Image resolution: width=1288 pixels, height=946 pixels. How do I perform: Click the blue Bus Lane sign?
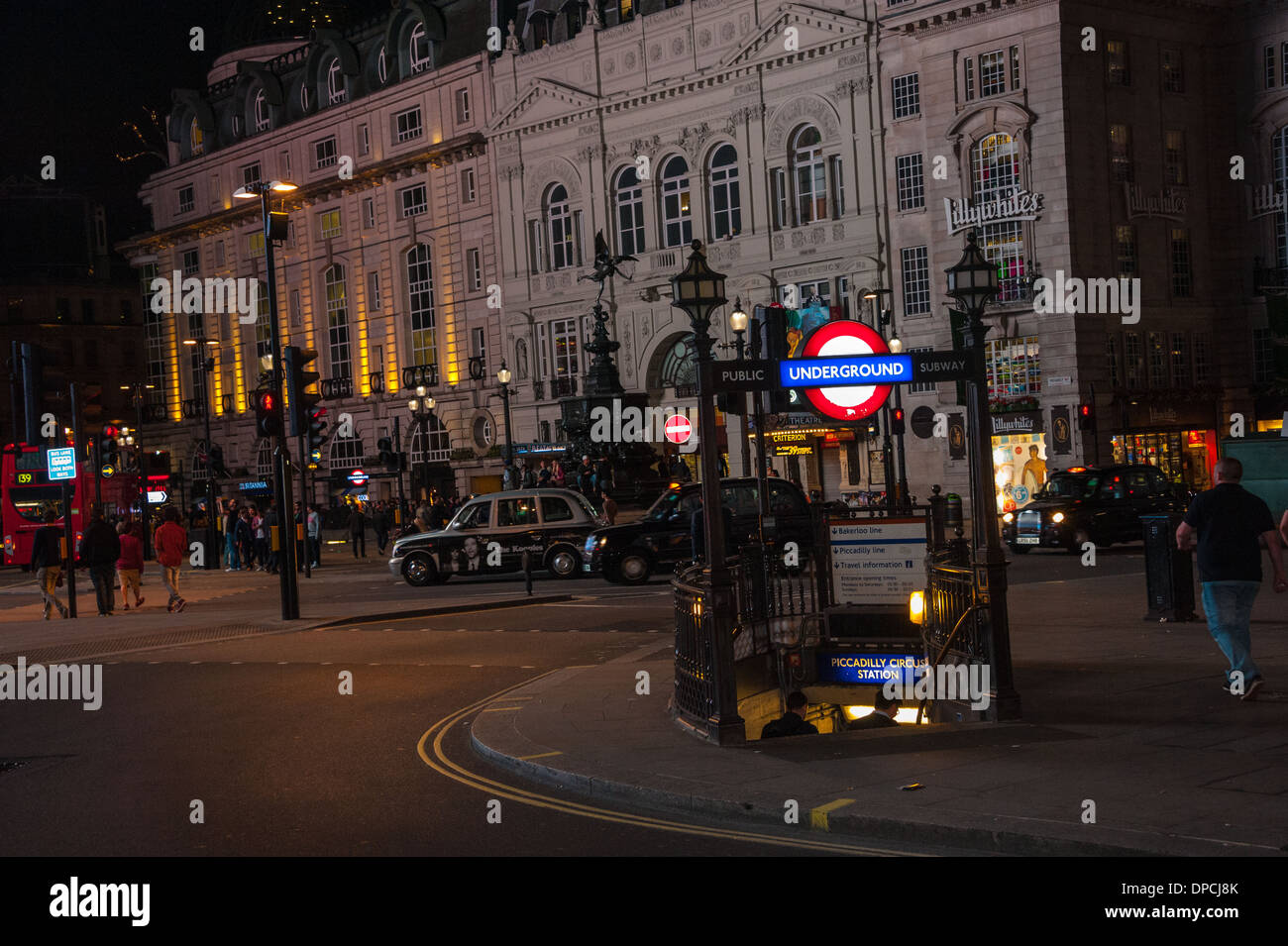pyautogui.click(x=61, y=464)
